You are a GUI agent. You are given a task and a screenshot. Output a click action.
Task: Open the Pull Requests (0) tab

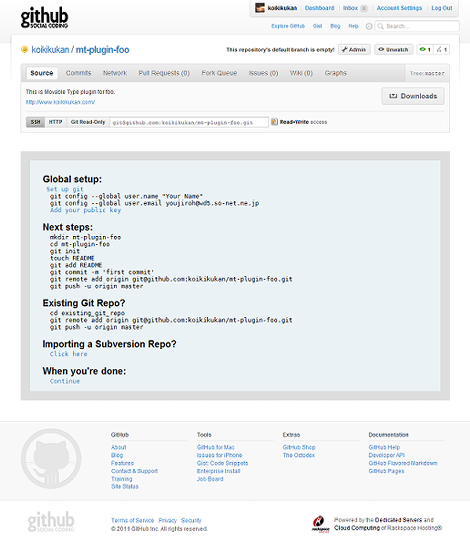[x=164, y=73]
